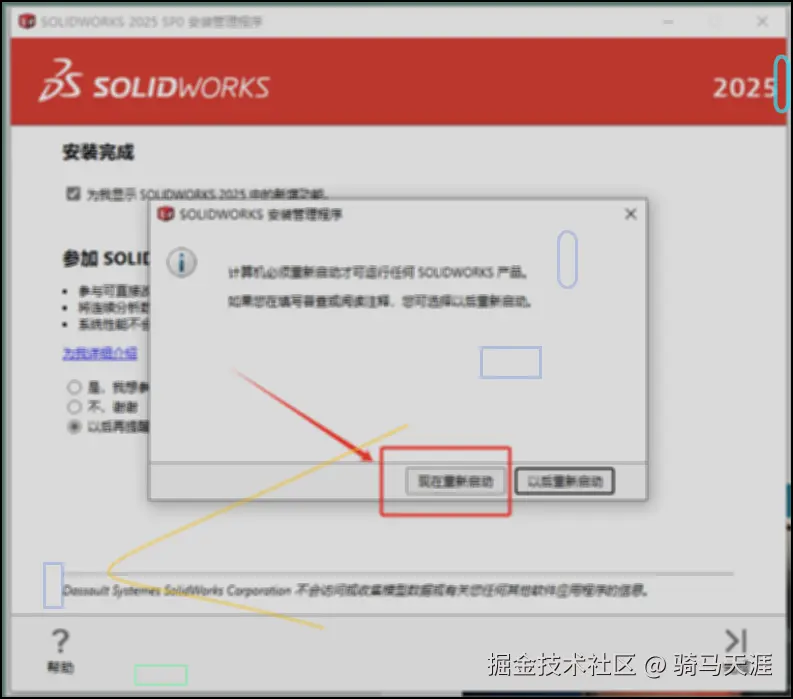
Task: Select the 是 (yes) radio option
Action: point(74,387)
